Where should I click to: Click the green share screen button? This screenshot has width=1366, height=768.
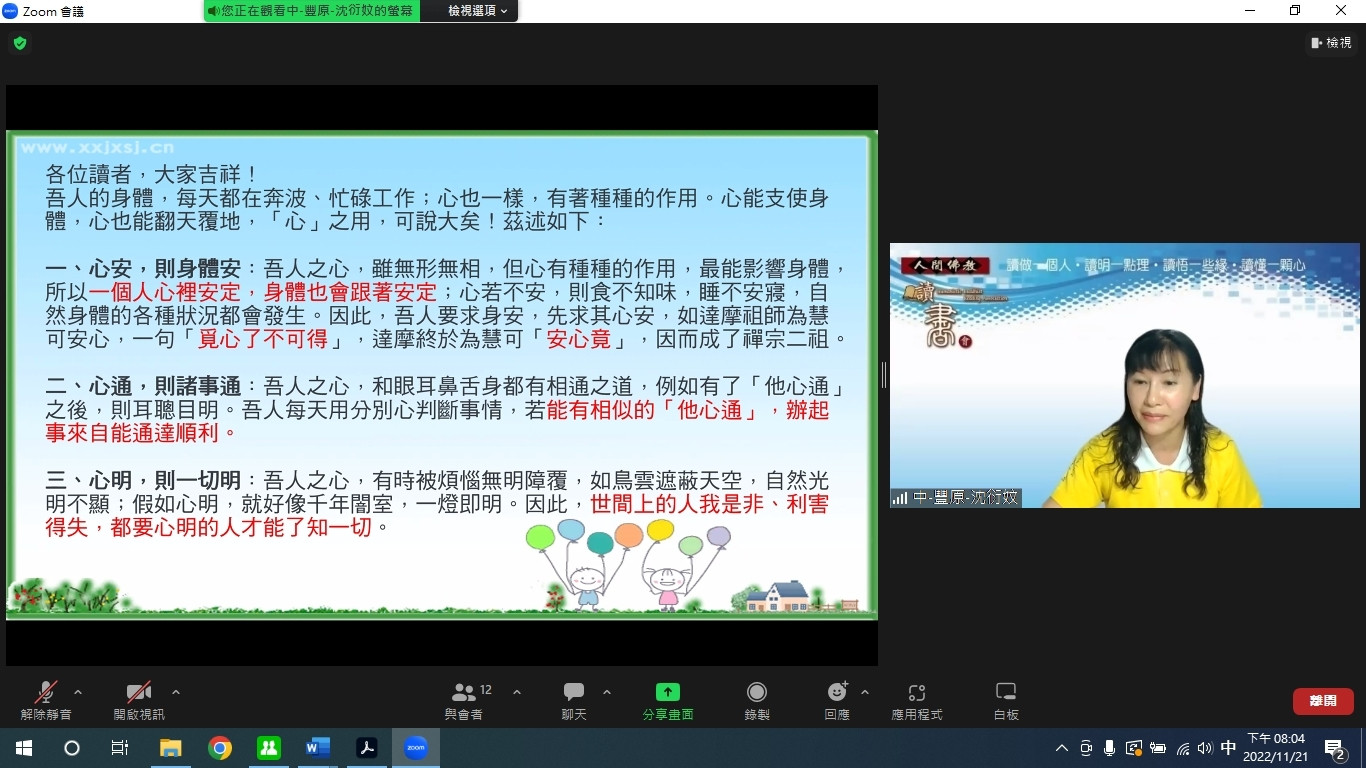[667, 699]
